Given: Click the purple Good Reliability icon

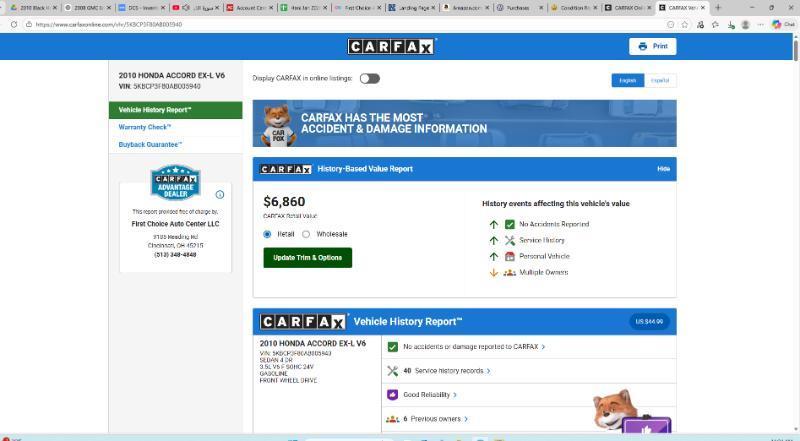Looking at the screenshot, I should click(x=393, y=395).
